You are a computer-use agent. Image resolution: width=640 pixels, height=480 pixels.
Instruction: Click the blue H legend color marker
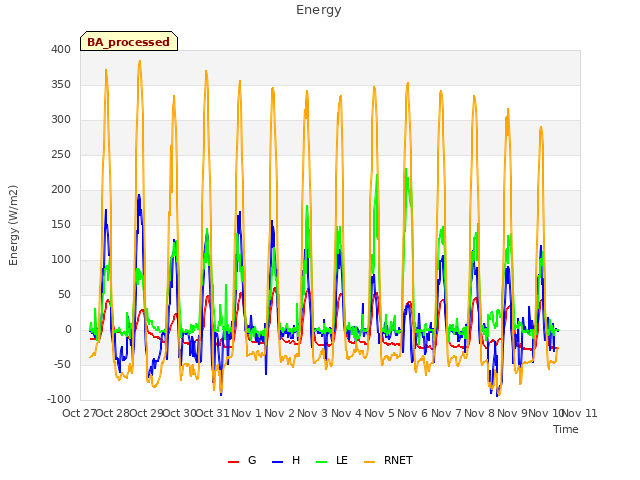pos(277,462)
